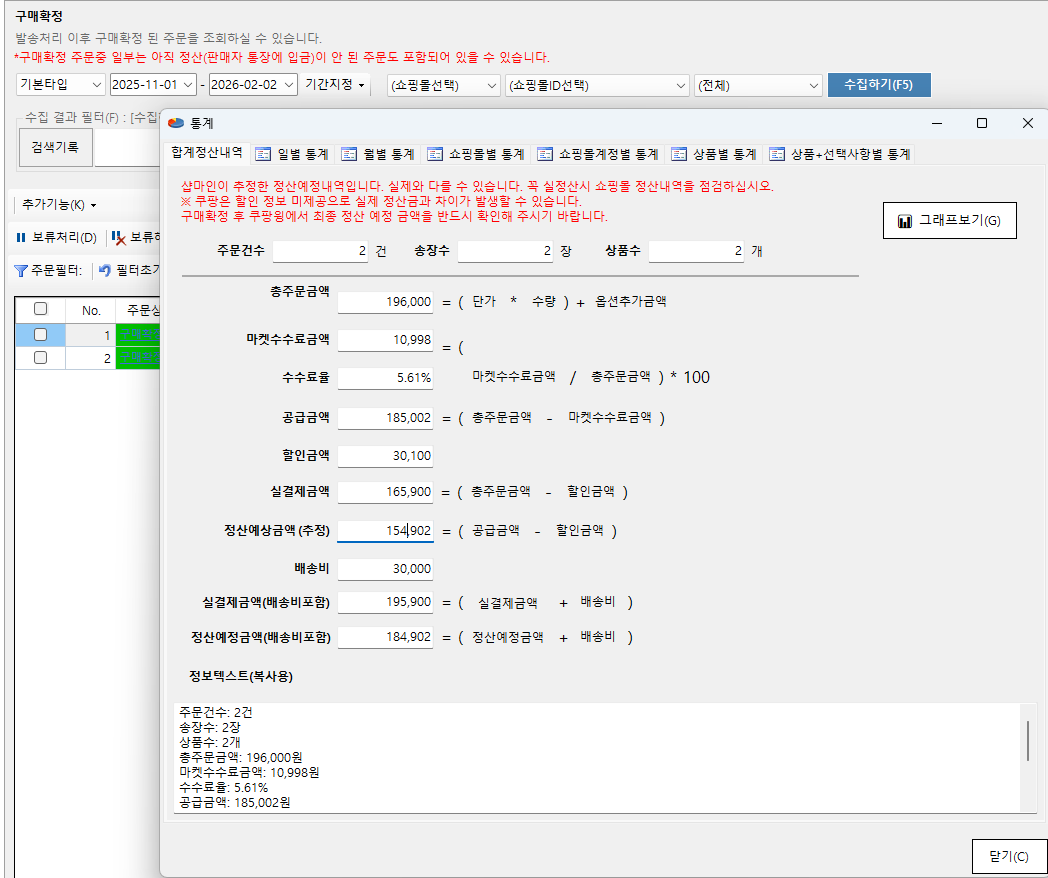The height and width of the screenshot is (878, 1048).
Task: Select the 상품별 통계 tab
Action: click(713, 154)
